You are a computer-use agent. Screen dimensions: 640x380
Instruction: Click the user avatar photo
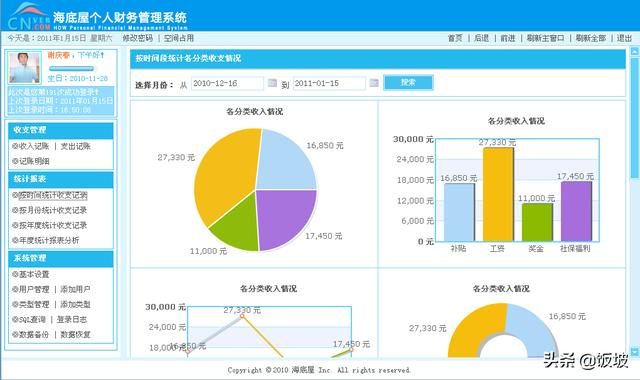pyautogui.click(x=24, y=67)
